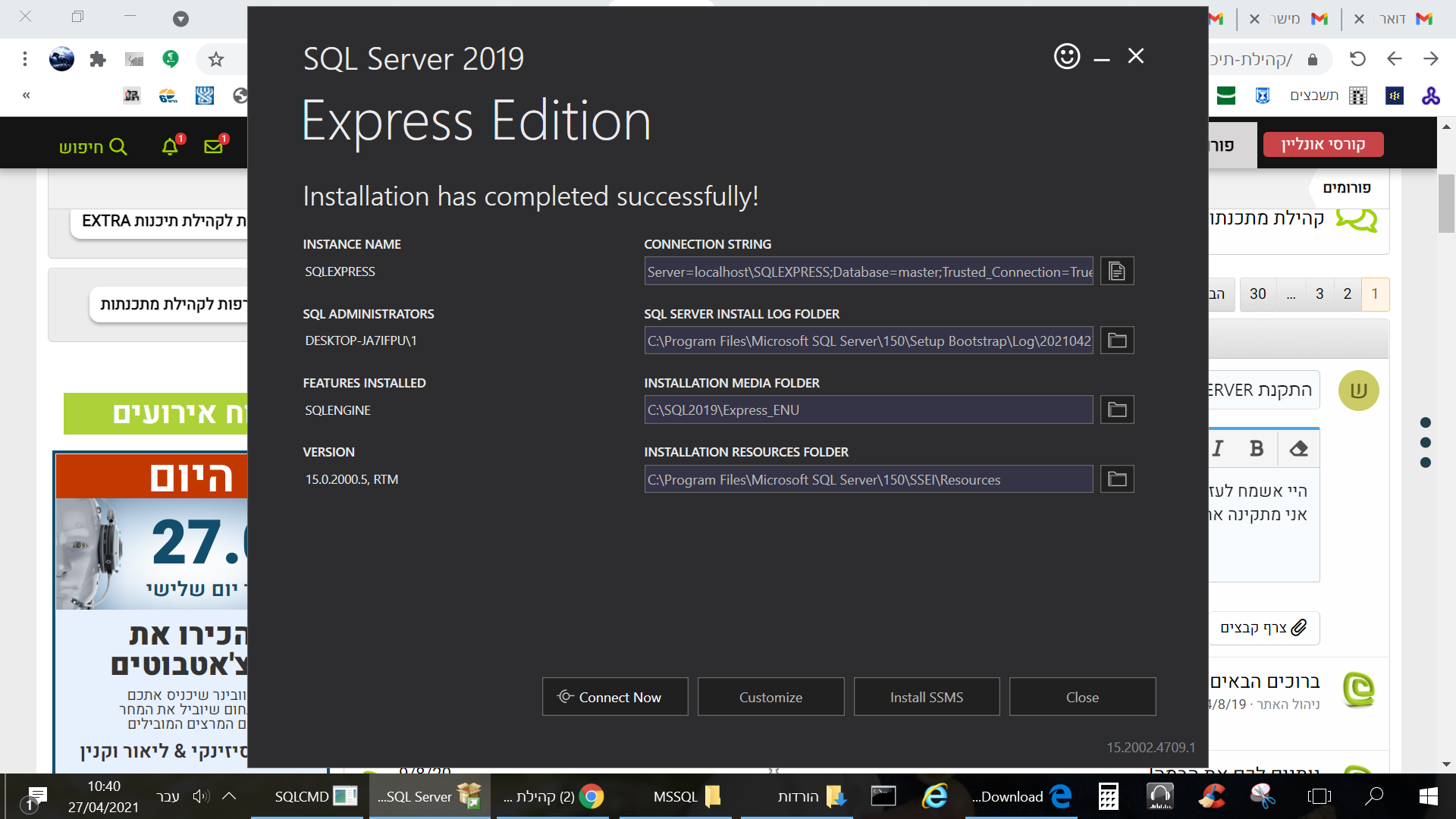Open the installation media folder icon
Image resolution: width=1456 pixels, height=819 pixels.
1117,409
